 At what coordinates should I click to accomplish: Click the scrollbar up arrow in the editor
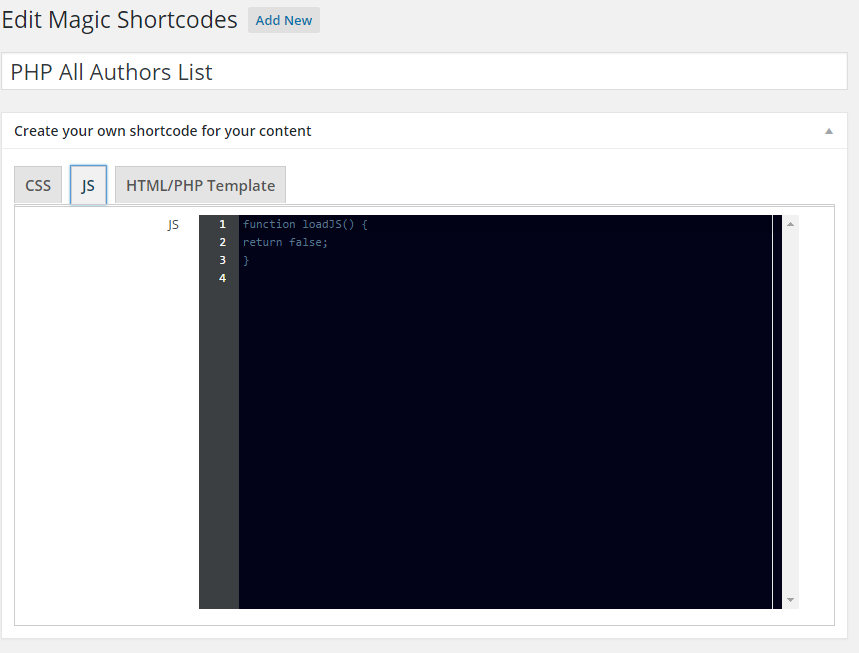[790, 224]
